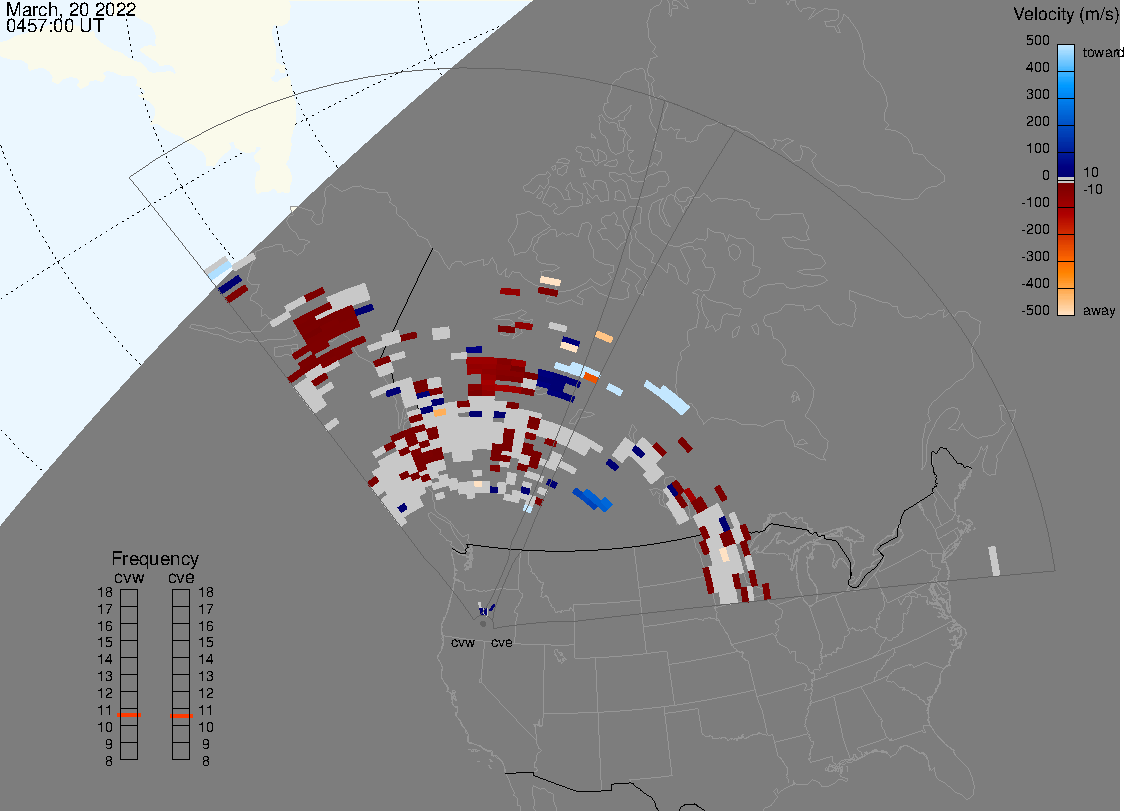
Task: Click the date label March, 20 2022
Action: coord(70,10)
